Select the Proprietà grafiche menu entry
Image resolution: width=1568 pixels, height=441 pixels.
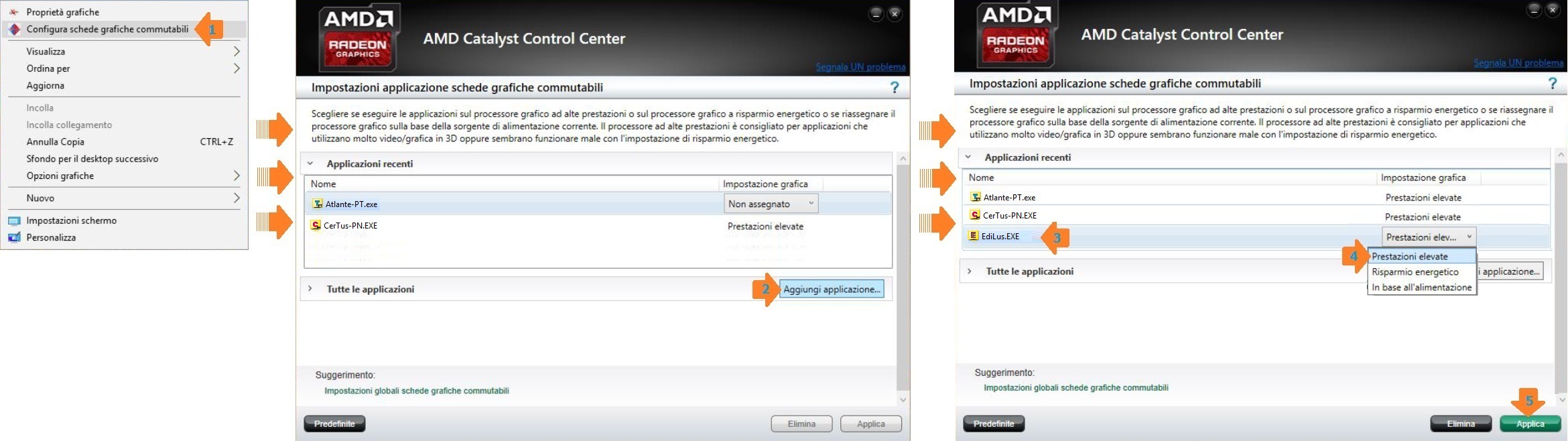pyautogui.click(x=124, y=12)
